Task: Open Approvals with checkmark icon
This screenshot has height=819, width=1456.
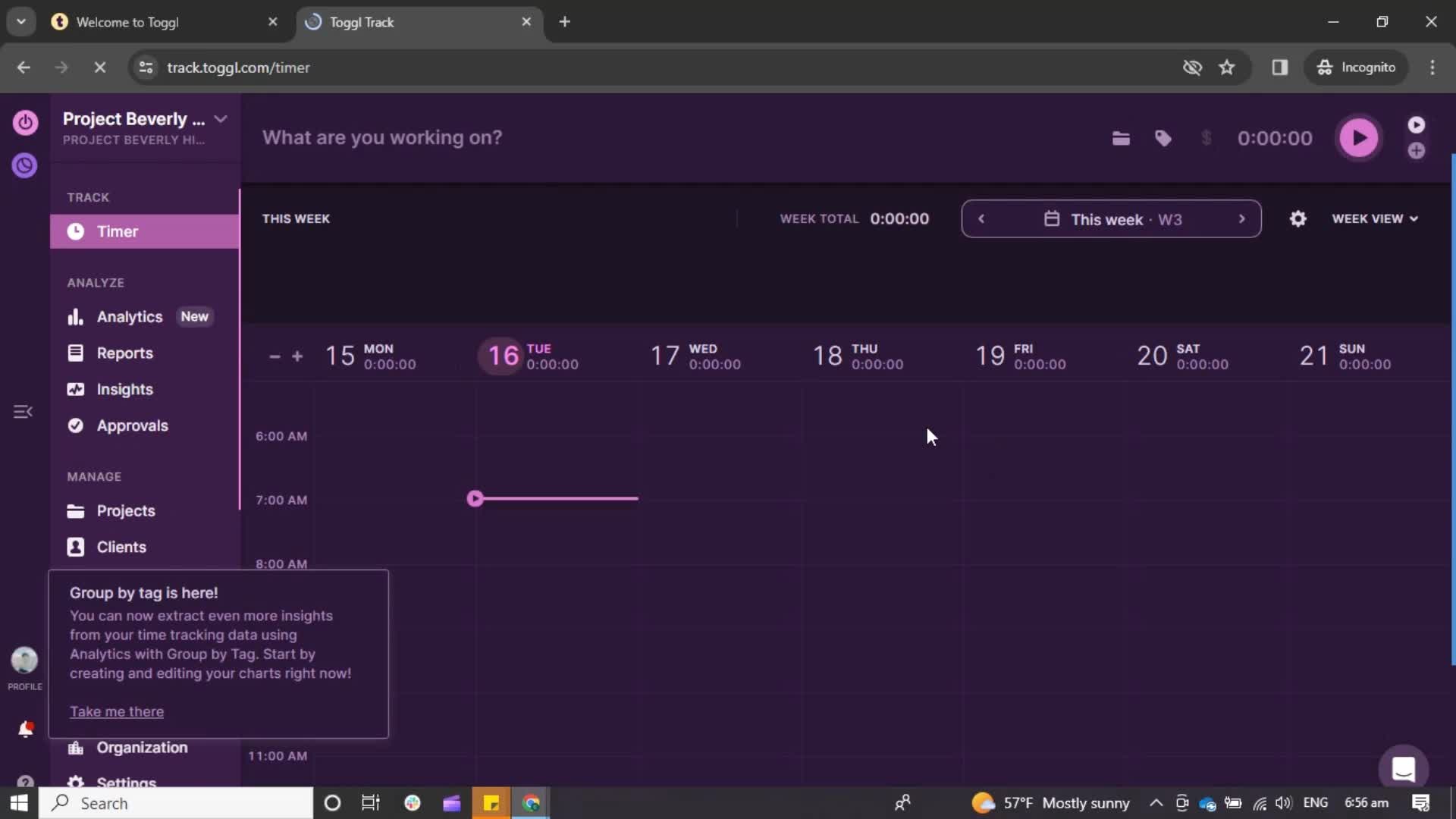Action: 132,425
